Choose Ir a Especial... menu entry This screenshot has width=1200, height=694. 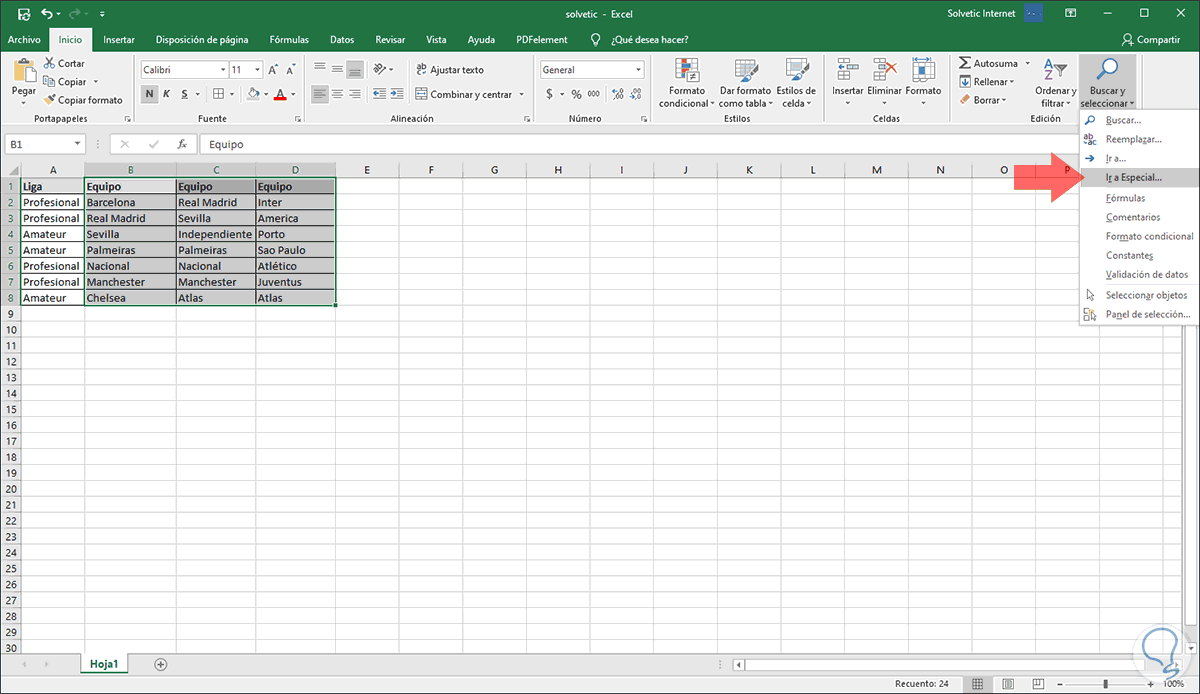coord(1138,177)
